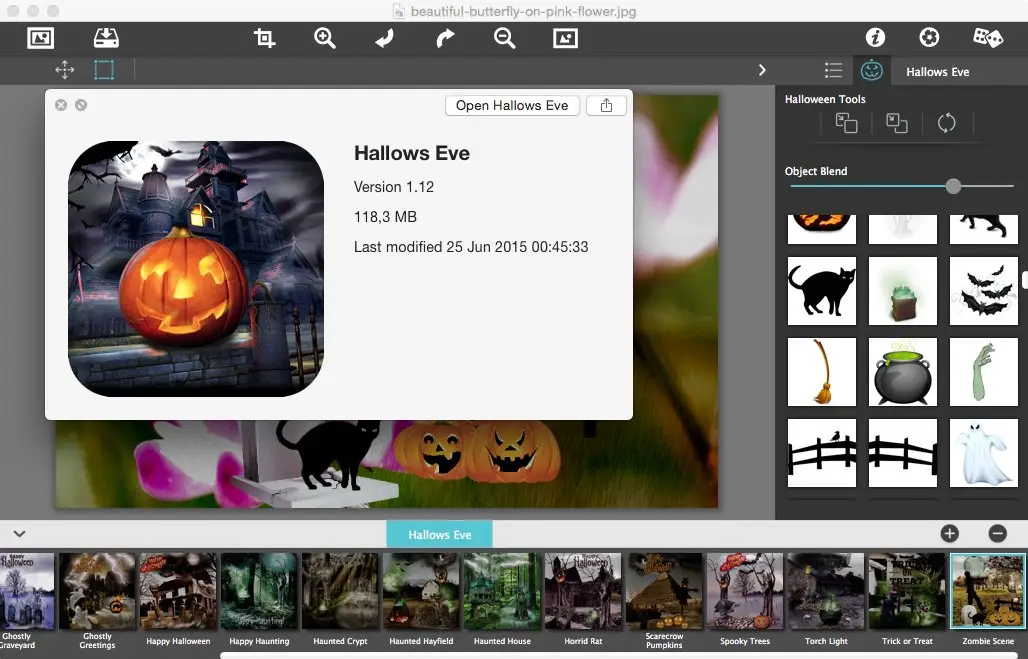Switch to the list view panel icon
The height and width of the screenshot is (659, 1028).
click(x=833, y=70)
